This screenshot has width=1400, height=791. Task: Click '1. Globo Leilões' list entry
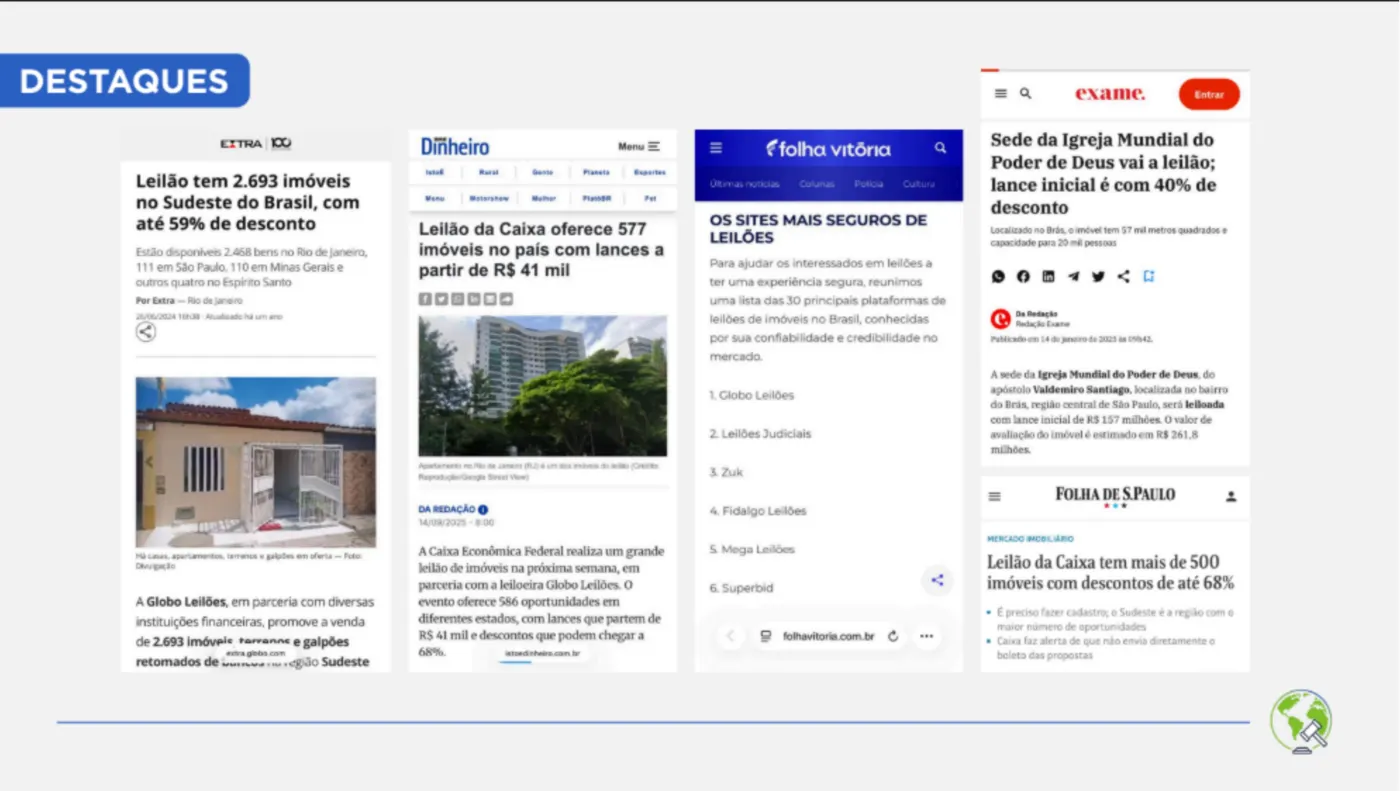[x=751, y=395]
